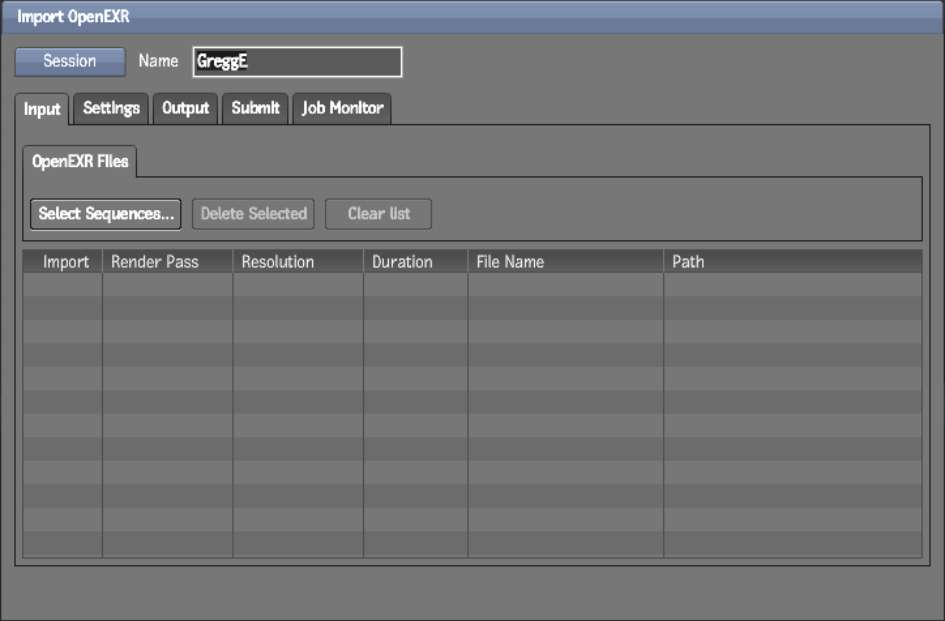Go to the Output tab
The height and width of the screenshot is (621, 945).
tap(186, 108)
